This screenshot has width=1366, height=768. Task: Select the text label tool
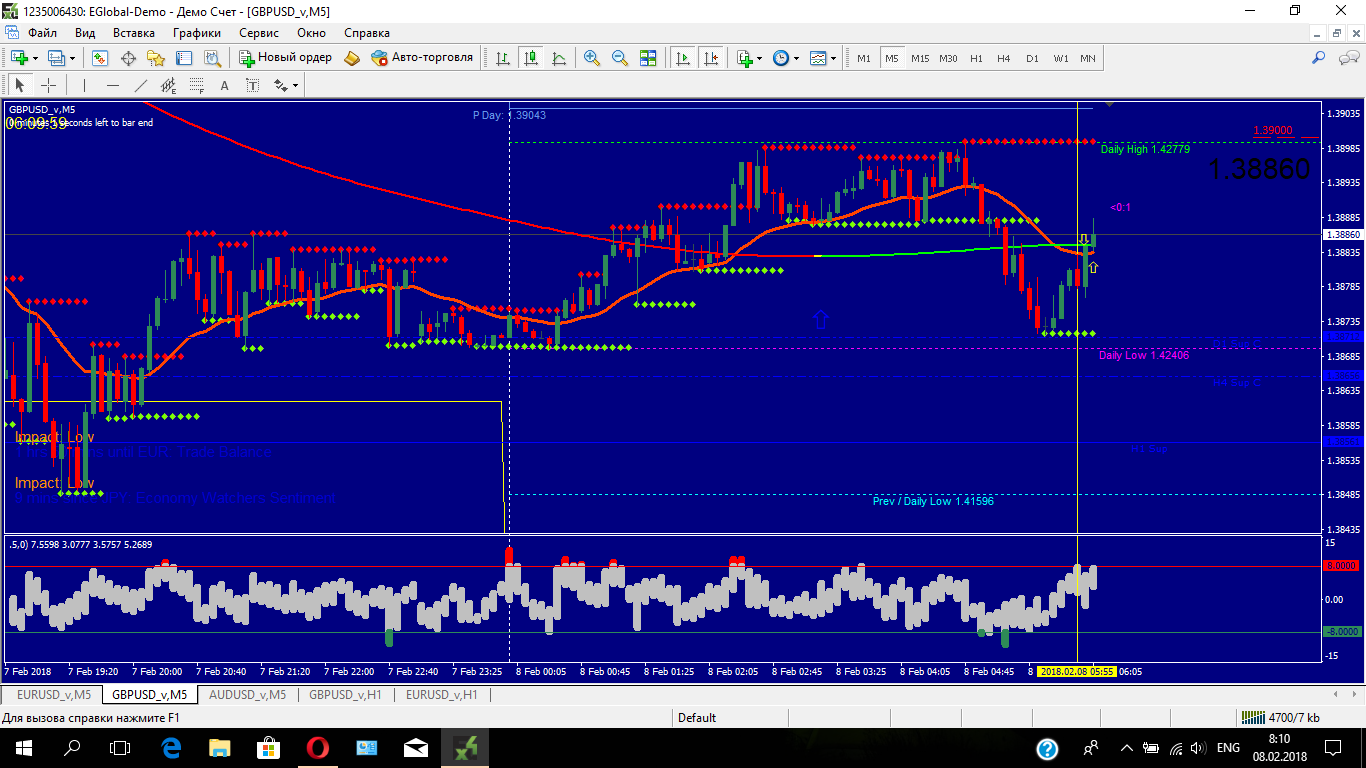[253, 86]
